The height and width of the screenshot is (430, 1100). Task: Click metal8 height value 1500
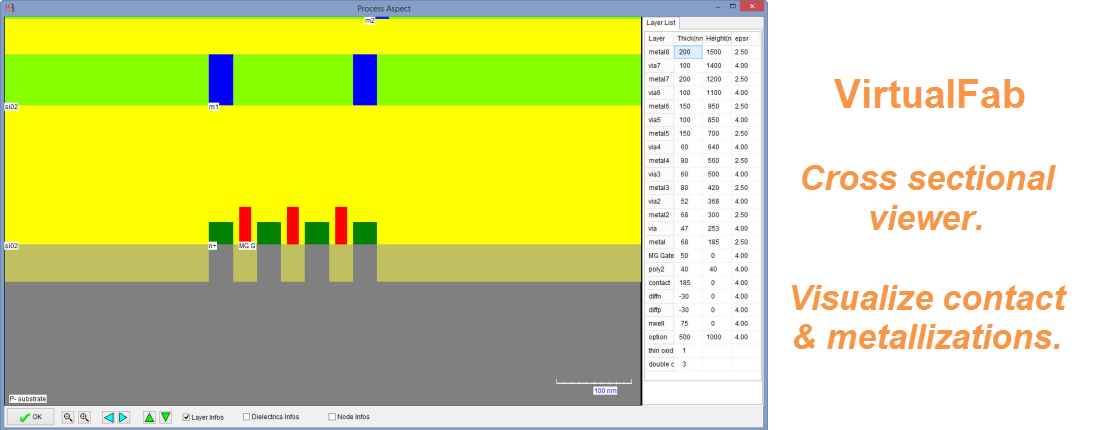tap(717, 52)
